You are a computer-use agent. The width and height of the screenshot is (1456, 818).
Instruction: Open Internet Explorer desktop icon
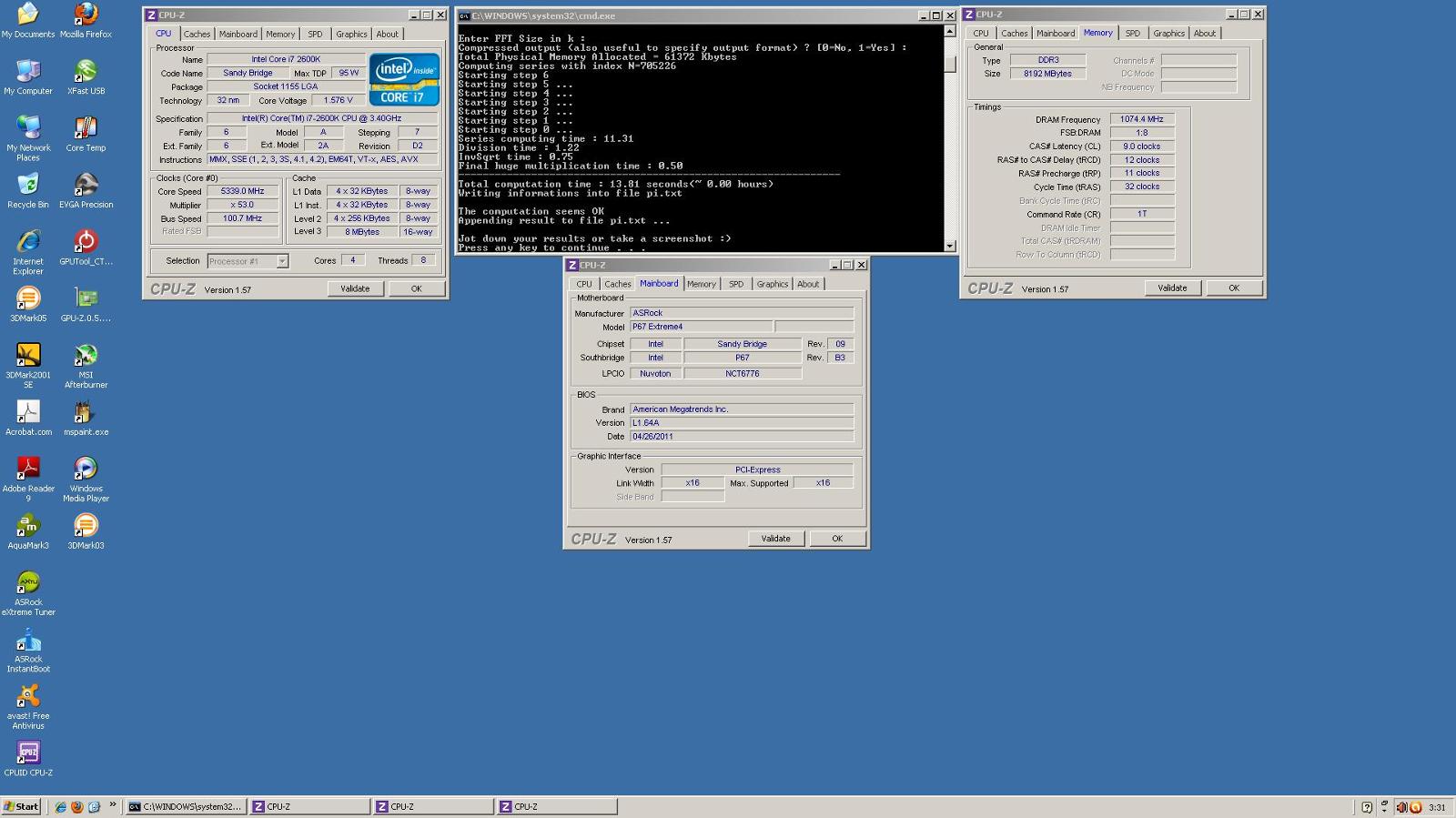(27, 252)
